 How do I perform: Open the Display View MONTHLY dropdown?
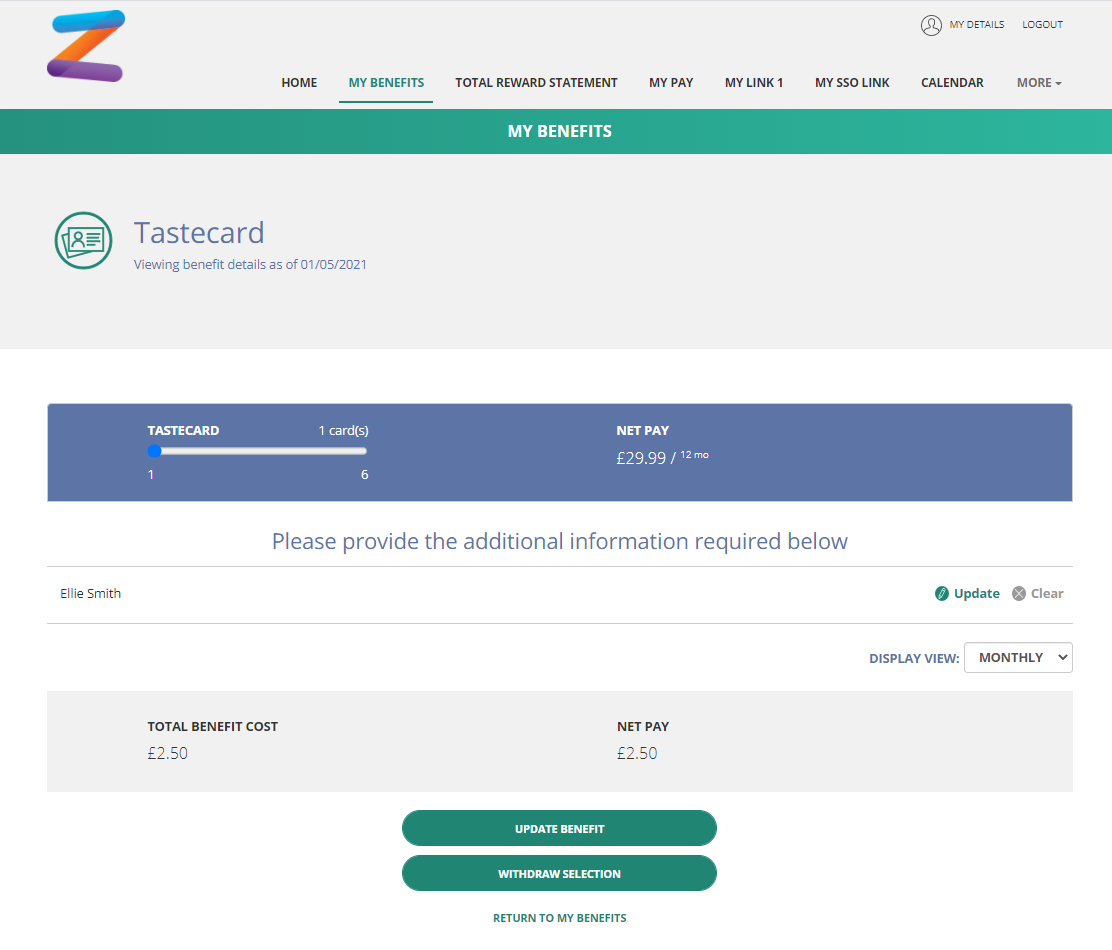[1018, 657]
